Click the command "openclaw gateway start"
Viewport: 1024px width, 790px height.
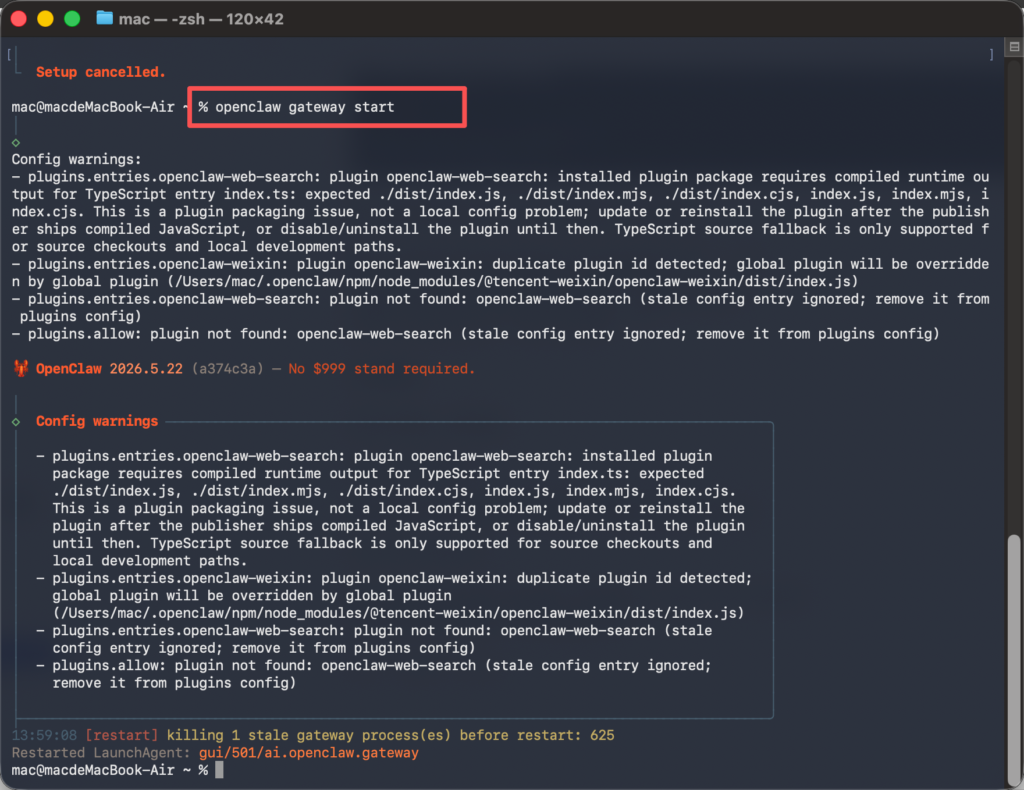click(x=305, y=107)
